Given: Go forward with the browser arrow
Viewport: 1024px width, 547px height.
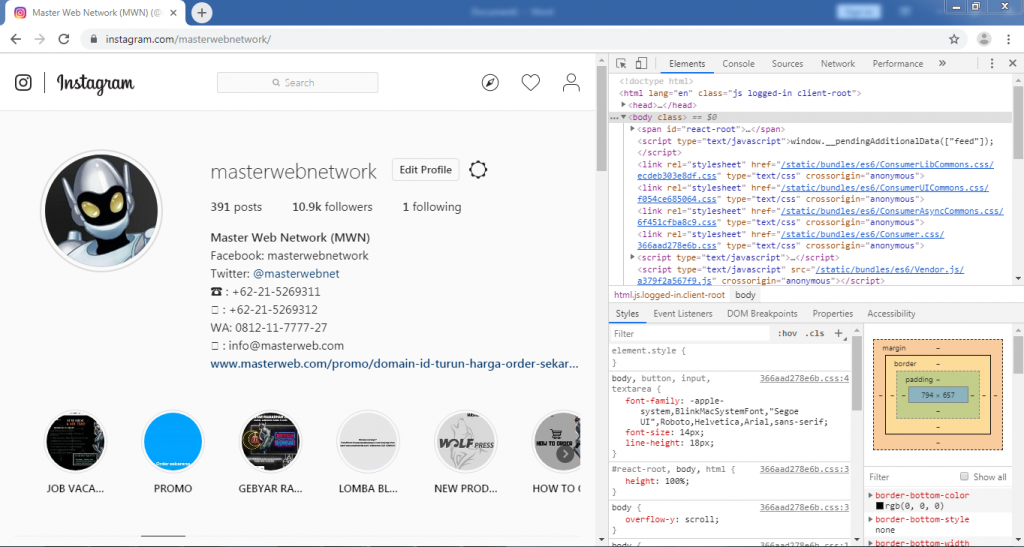Looking at the screenshot, I should [40, 39].
